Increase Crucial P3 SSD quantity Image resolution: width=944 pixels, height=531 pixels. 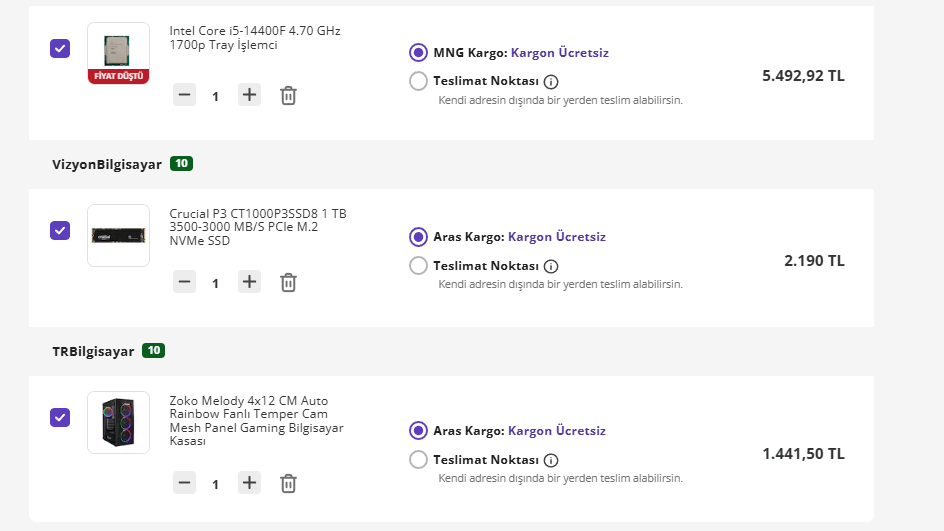(x=250, y=283)
